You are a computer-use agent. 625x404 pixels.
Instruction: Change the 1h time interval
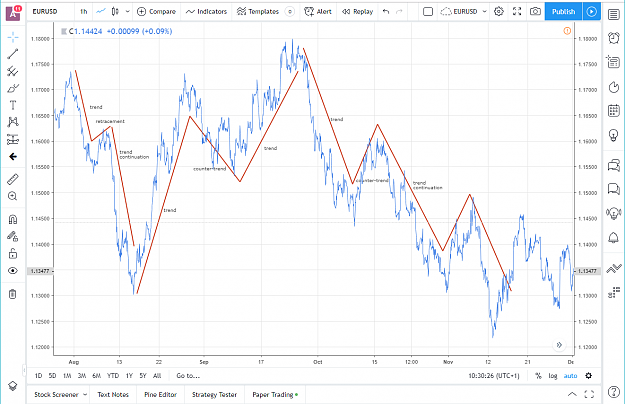coord(83,12)
